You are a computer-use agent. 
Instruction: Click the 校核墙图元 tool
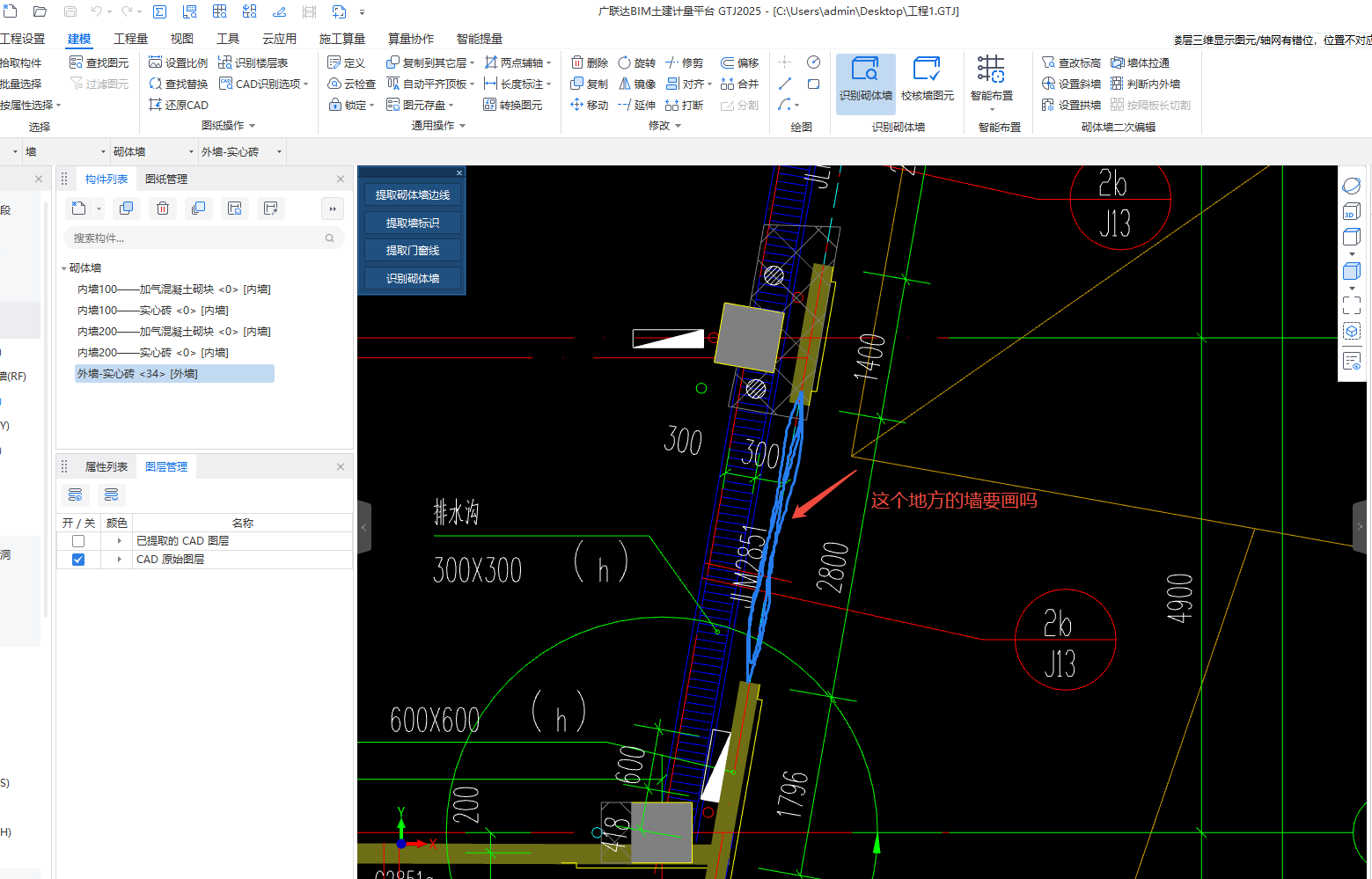coord(927,81)
